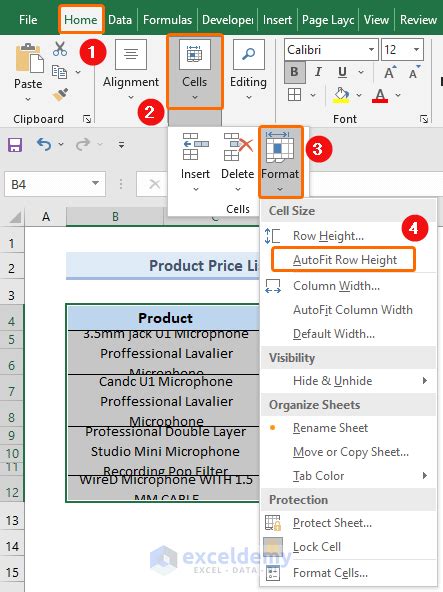Select the row 13 header
Viewport: 443px width, 592px height.
point(12,521)
